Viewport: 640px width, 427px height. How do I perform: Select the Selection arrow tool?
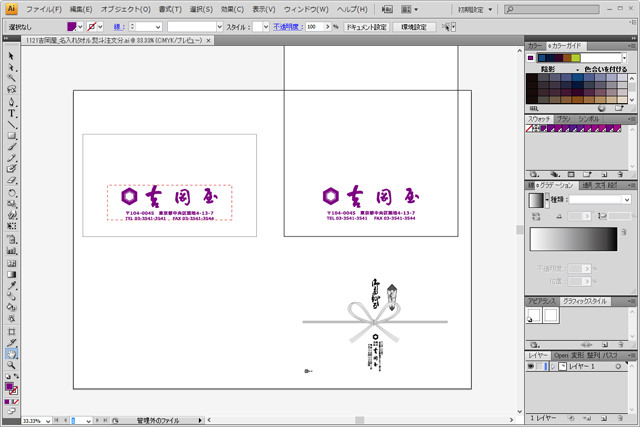11,55
